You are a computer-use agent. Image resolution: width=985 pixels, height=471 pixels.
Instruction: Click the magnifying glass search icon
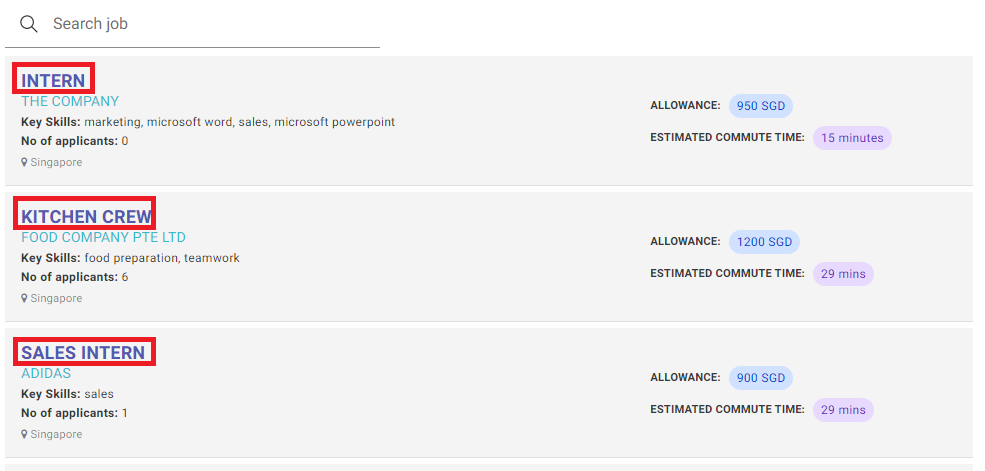tap(28, 24)
